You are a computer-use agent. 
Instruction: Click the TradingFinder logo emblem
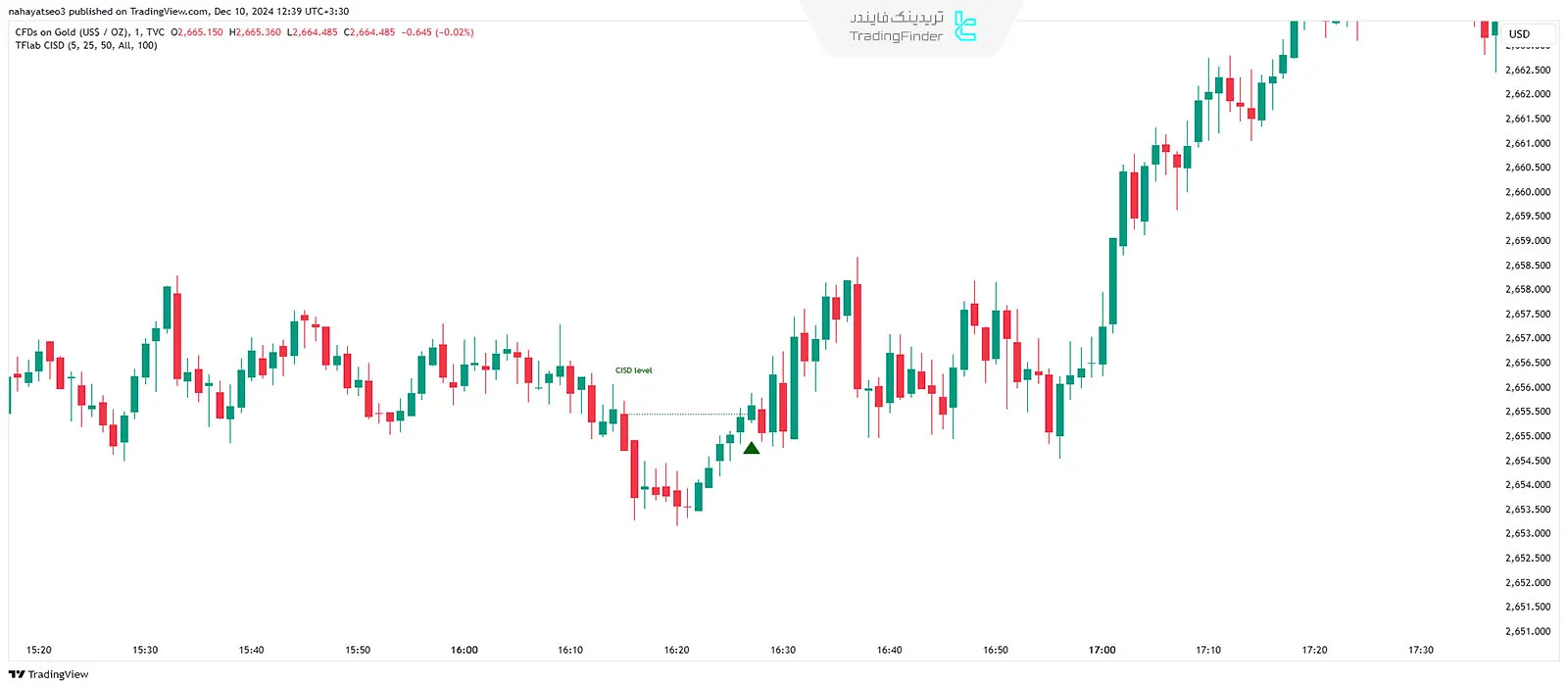click(965, 26)
